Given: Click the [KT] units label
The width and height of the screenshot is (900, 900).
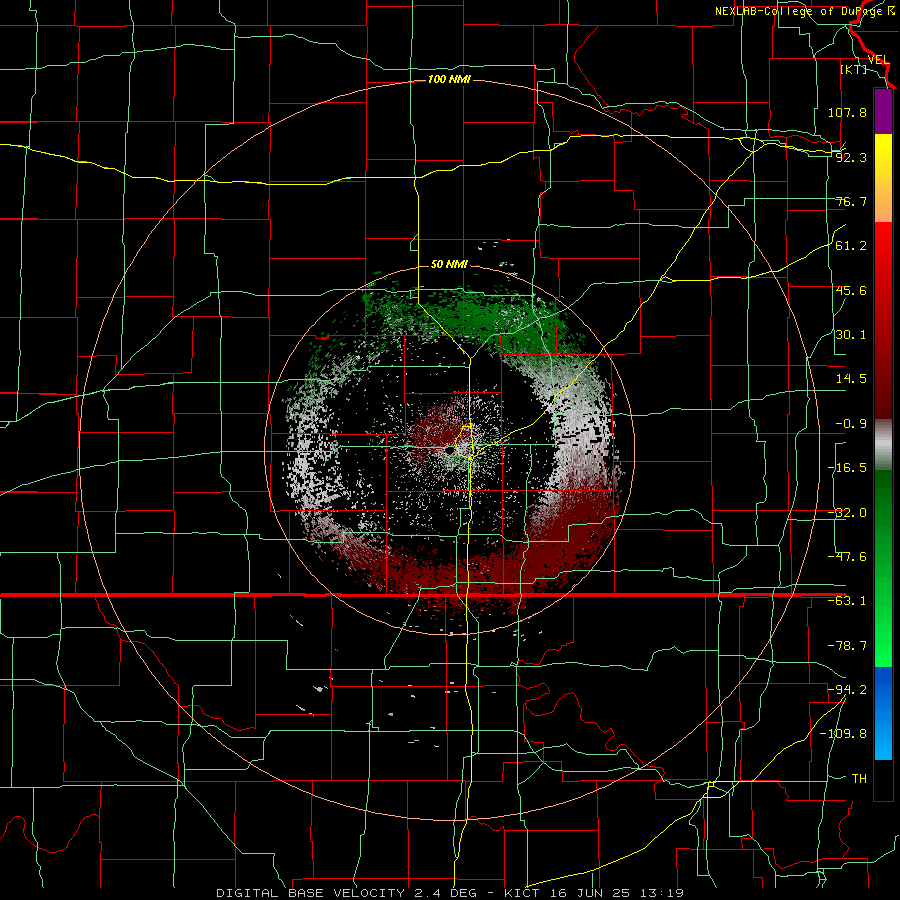Looking at the screenshot, I should coord(854,69).
